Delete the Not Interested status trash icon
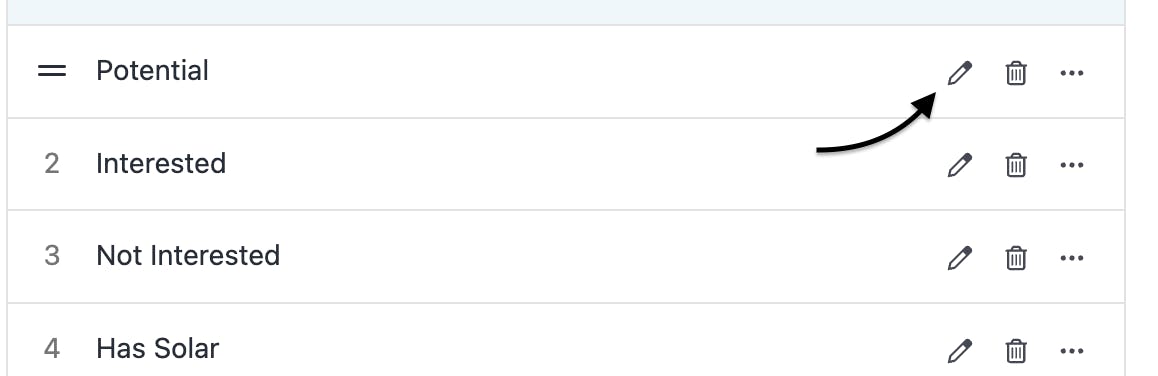Screen dimensions: 1158x376 1015,258
